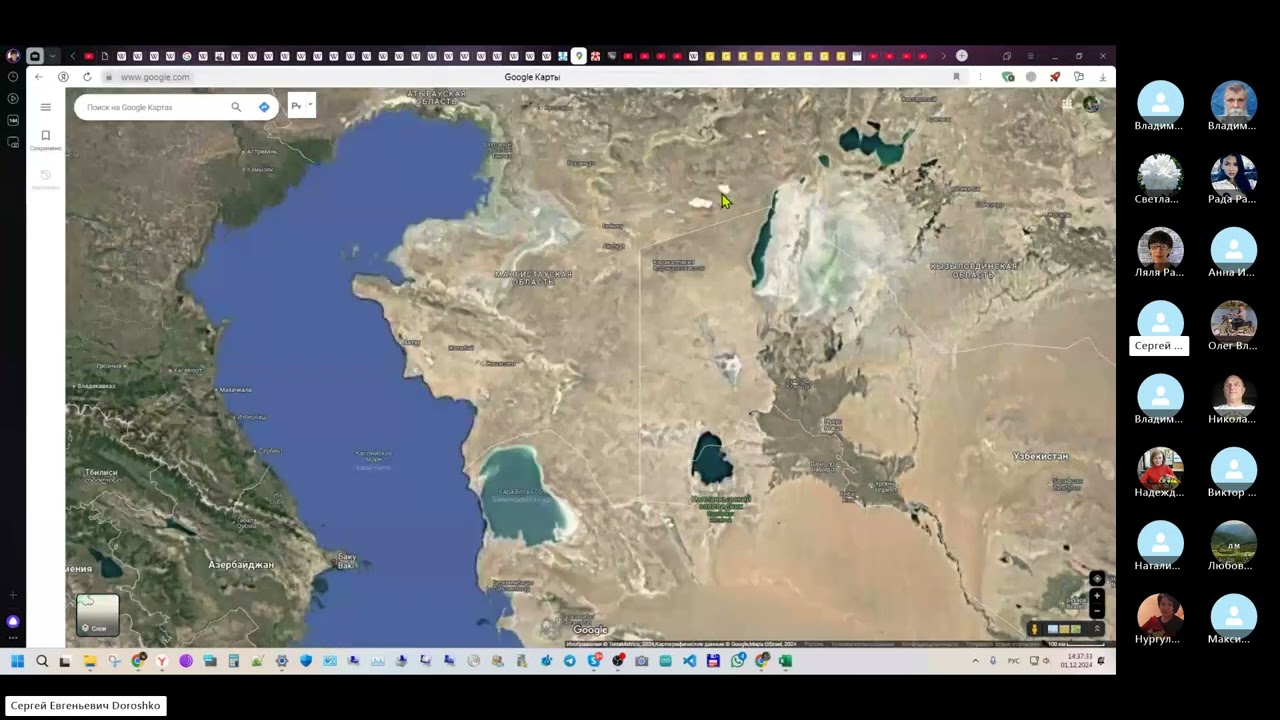
Task: Open the three-dot page menu in address bar
Action: [x=980, y=77]
